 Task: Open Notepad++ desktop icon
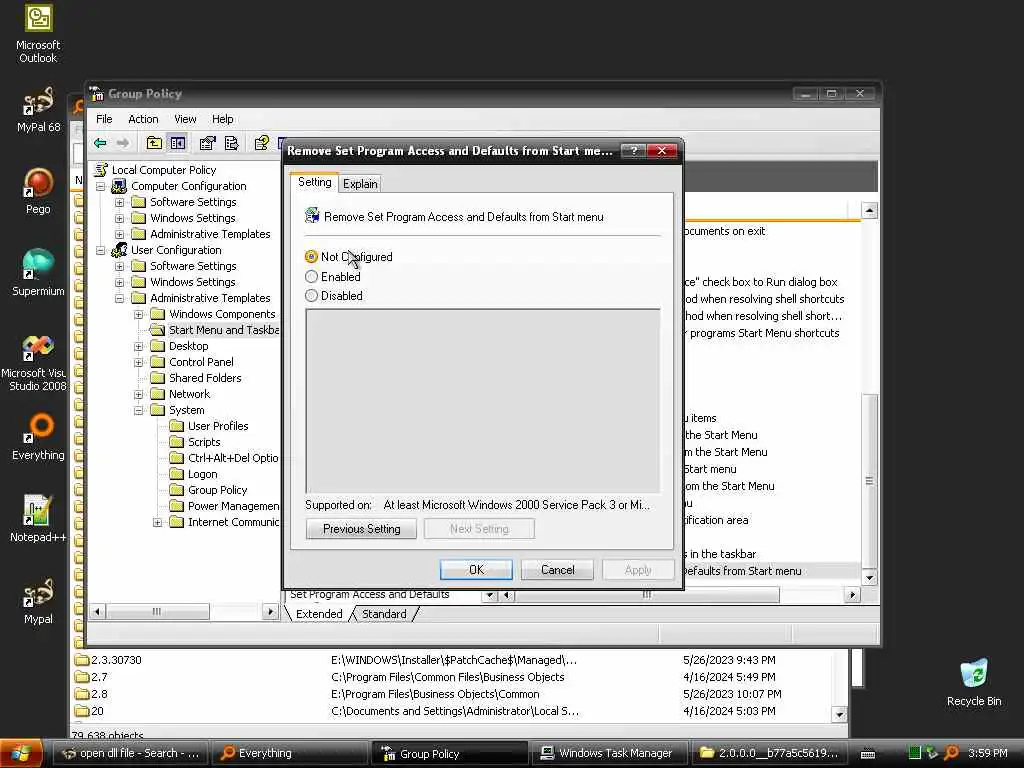click(x=38, y=519)
